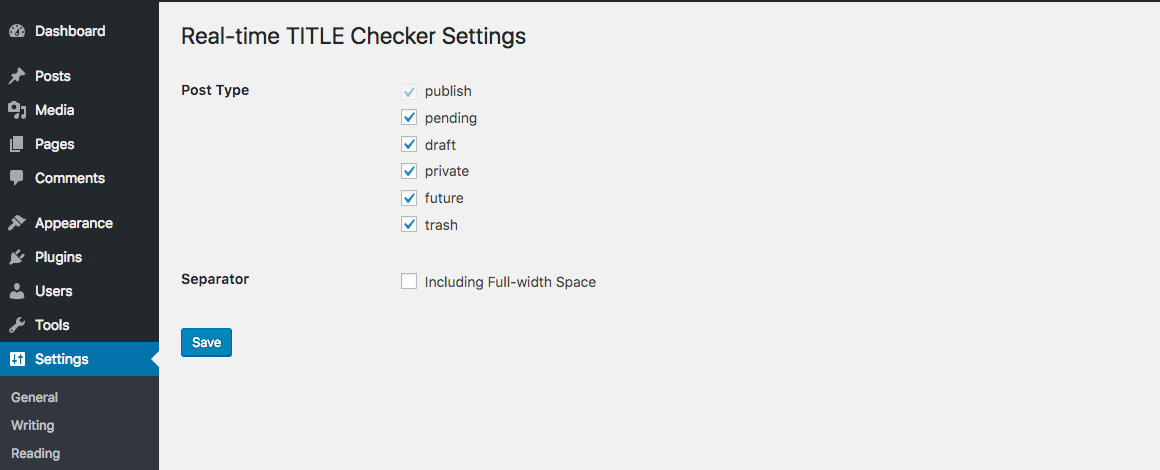The height and width of the screenshot is (470, 1160).
Task: Click the Tools wrench icon
Action: point(16,325)
